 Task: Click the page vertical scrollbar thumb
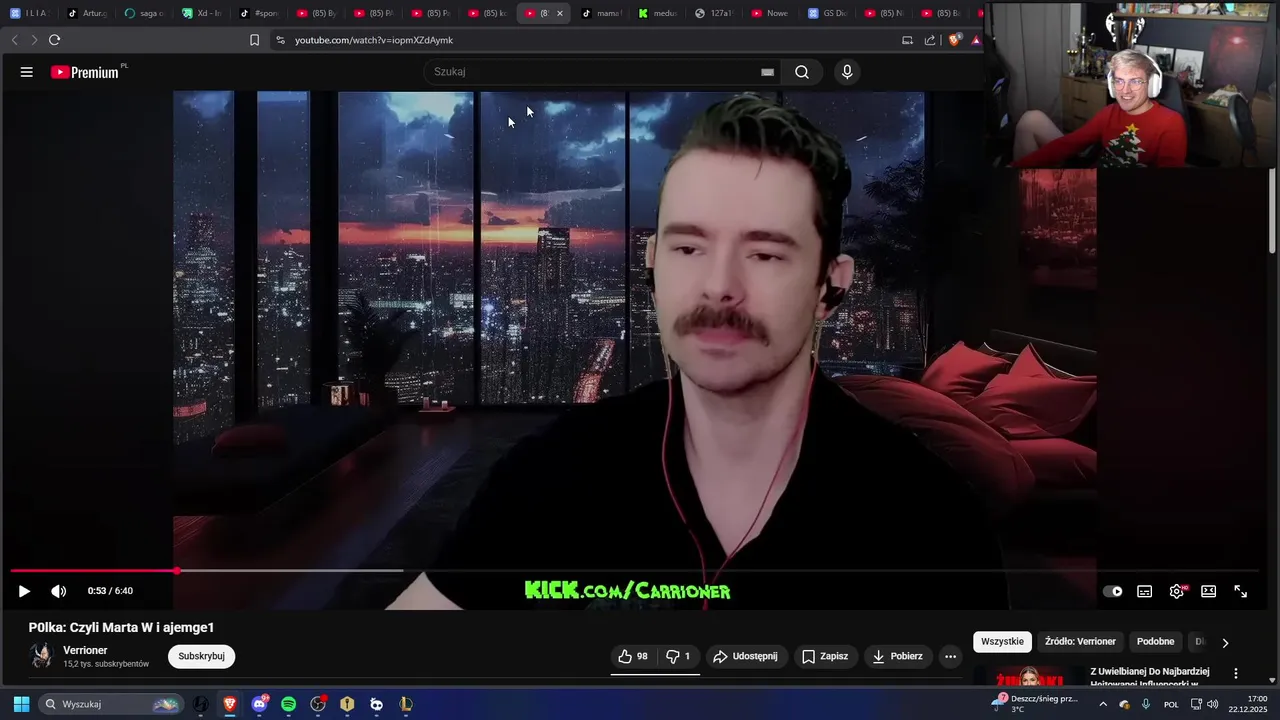coord(1272,210)
